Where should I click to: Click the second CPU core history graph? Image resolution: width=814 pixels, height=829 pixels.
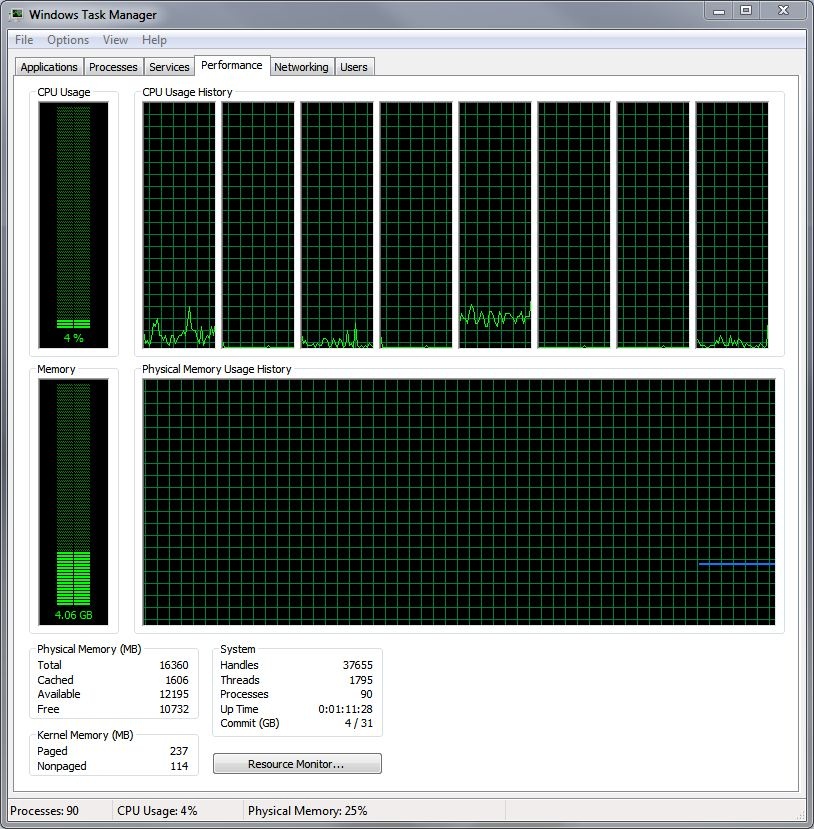pos(258,225)
